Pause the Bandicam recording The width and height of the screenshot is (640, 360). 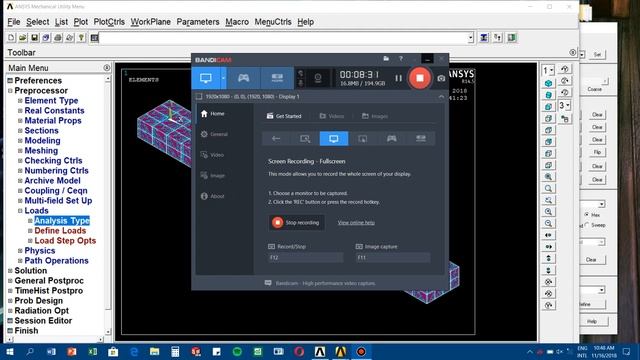click(x=398, y=78)
